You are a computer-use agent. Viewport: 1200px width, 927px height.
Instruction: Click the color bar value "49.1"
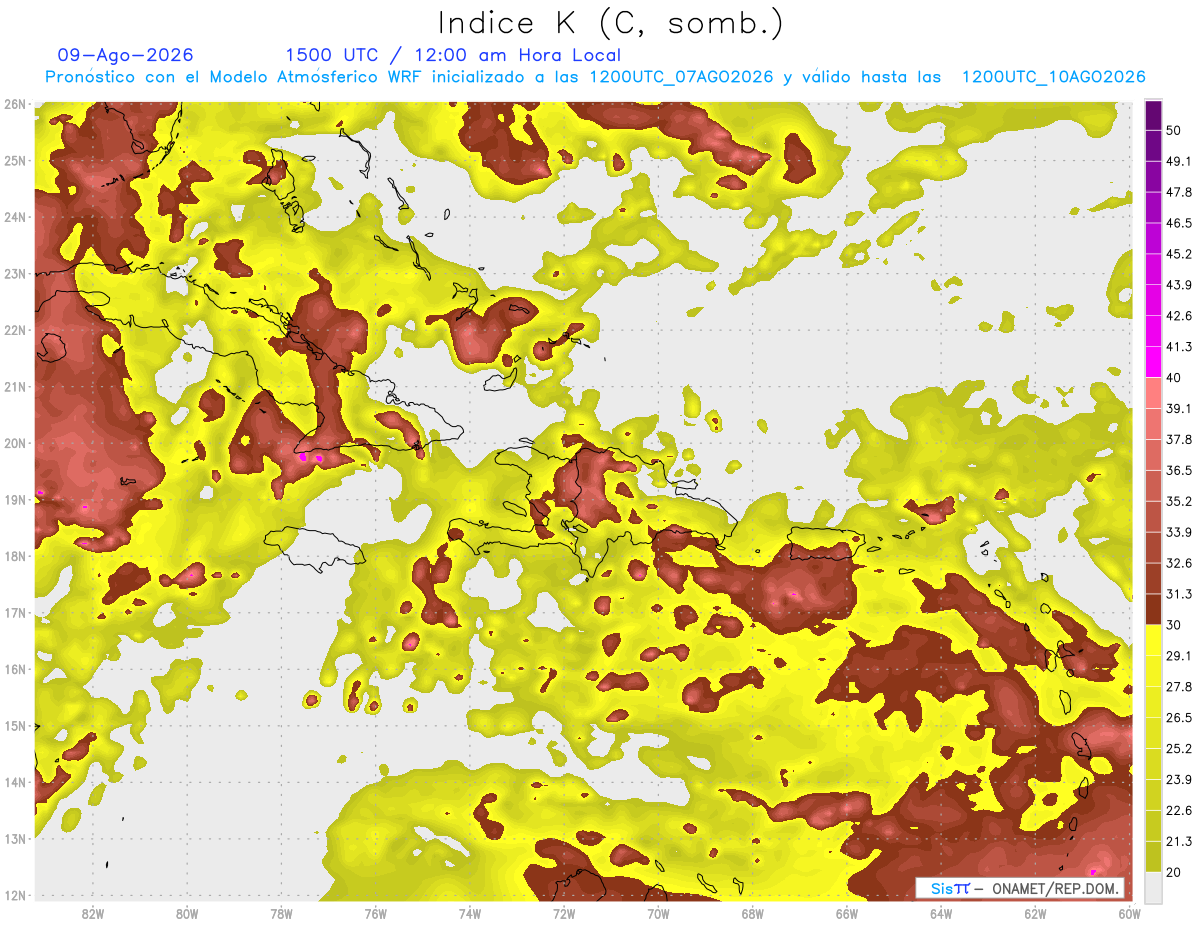pyautogui.click(x=1178, y=161)
